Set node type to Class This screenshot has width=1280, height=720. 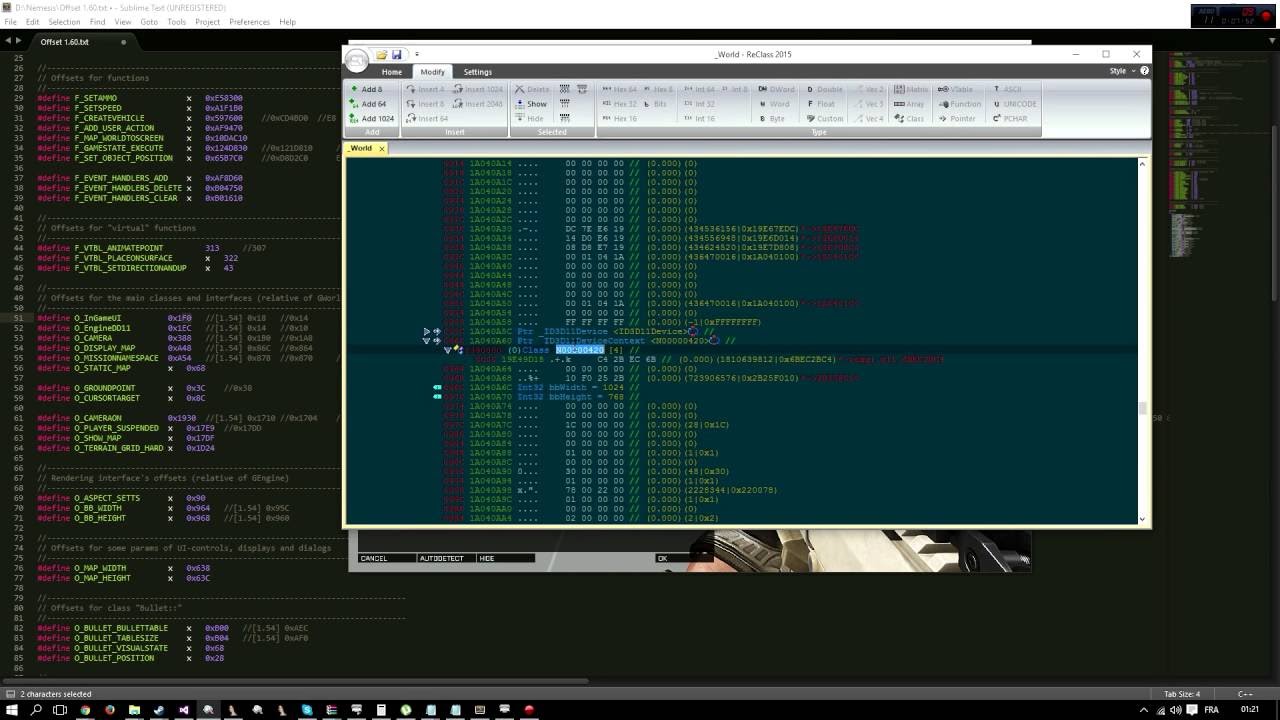[910, 119]
